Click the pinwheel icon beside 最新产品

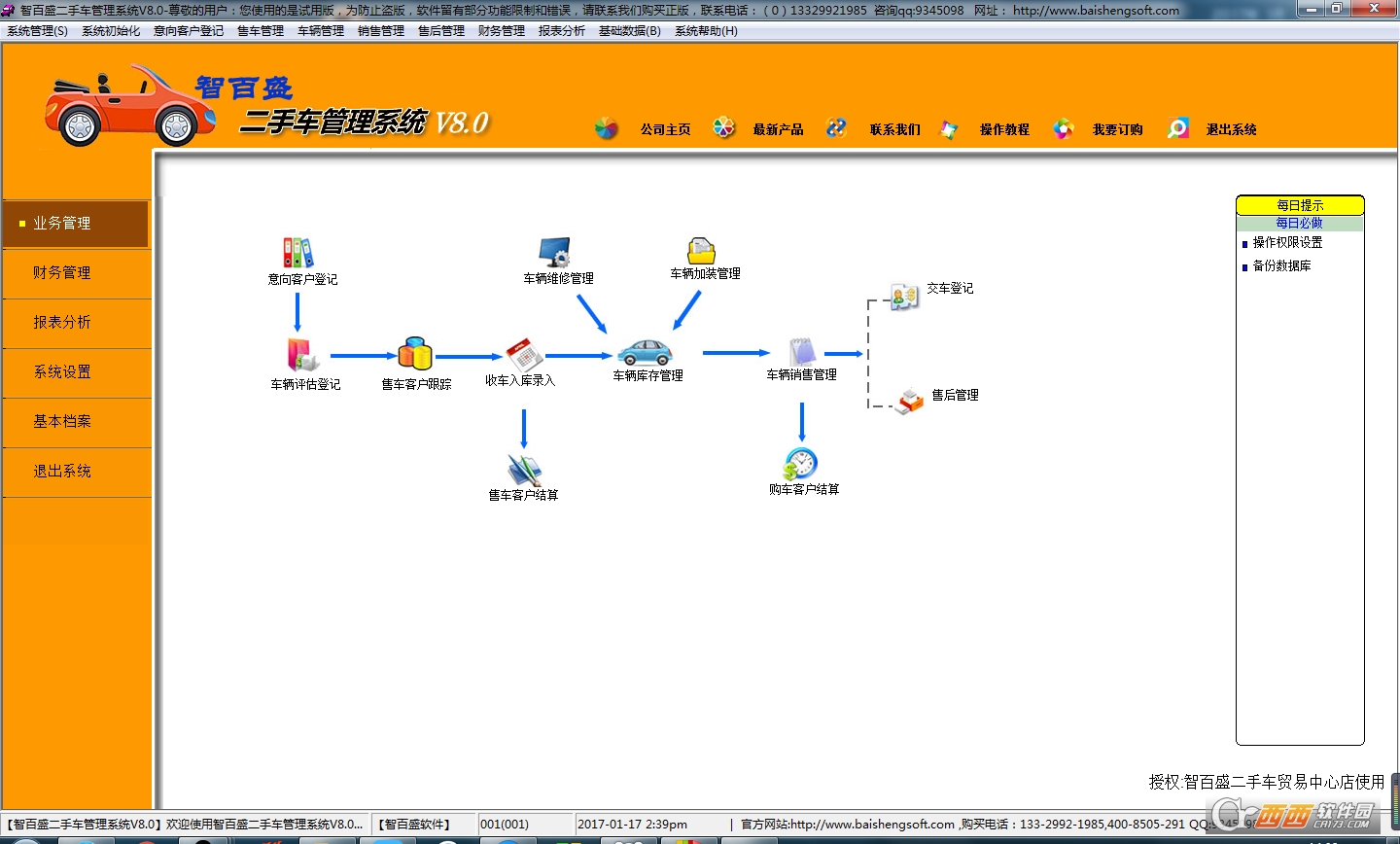pyautogui.click(x=723, y=127)
